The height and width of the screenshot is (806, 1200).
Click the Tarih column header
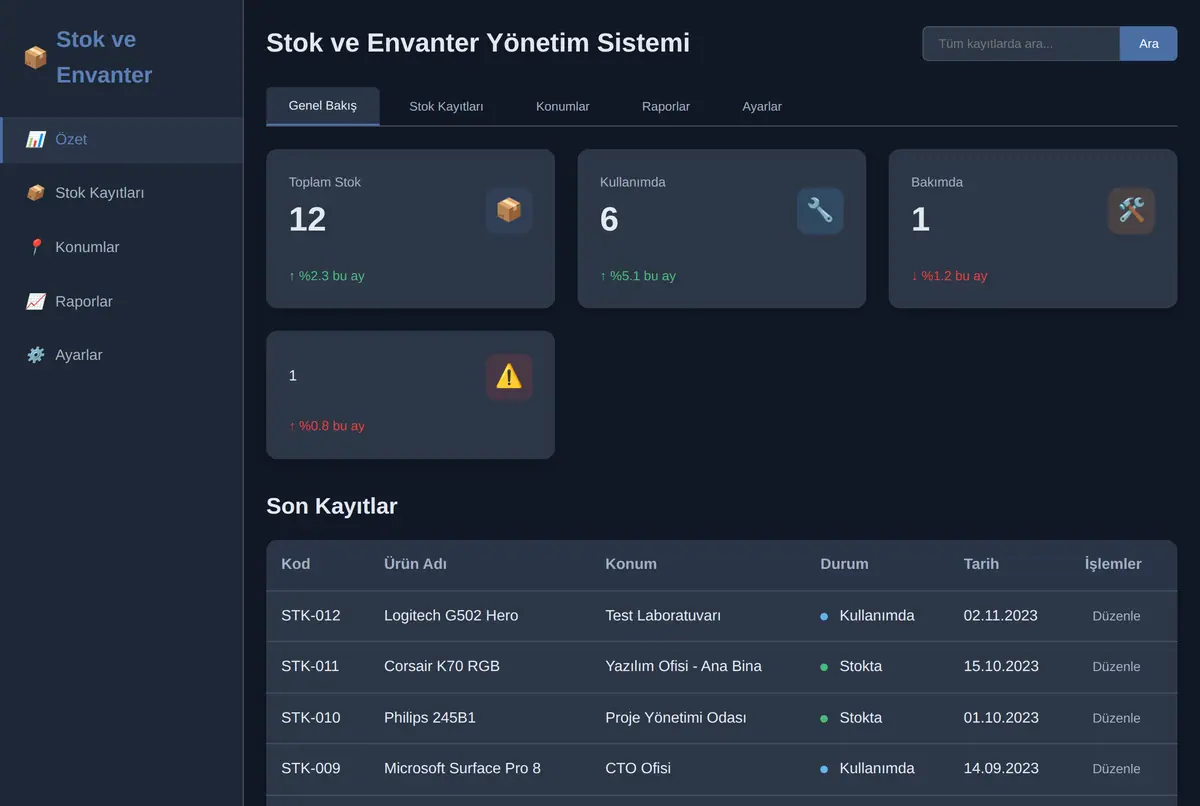pos(981,564)
